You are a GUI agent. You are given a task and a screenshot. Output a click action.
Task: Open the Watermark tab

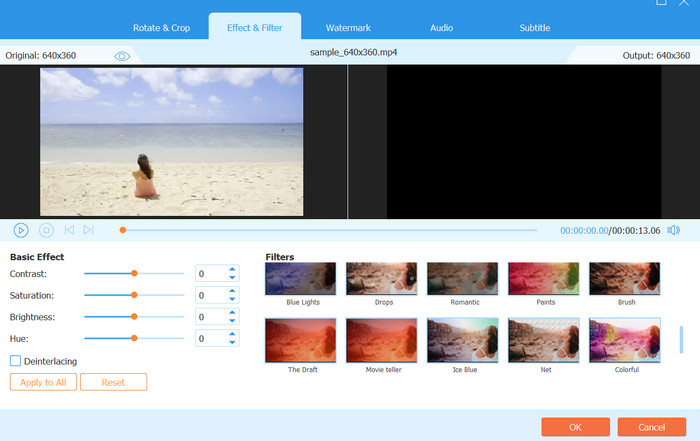pyautogui.click(x=348, y=28)
